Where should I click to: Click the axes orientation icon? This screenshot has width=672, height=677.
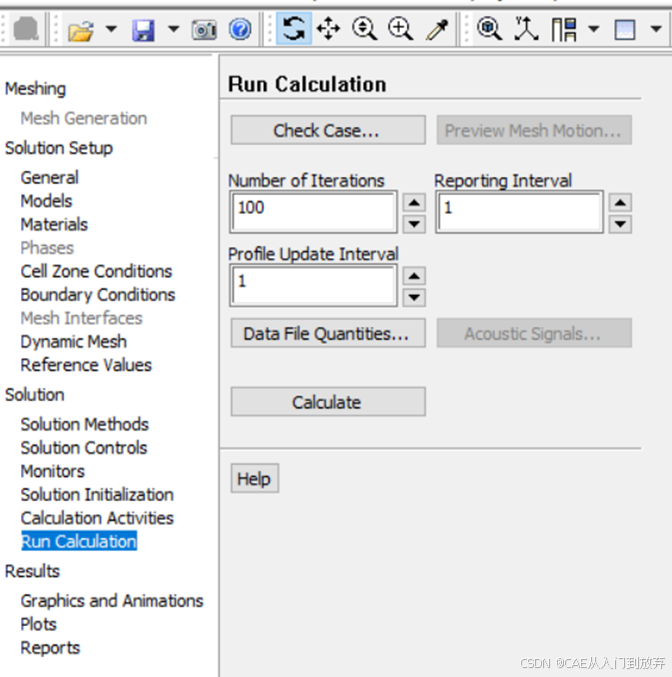click(526, 29)
